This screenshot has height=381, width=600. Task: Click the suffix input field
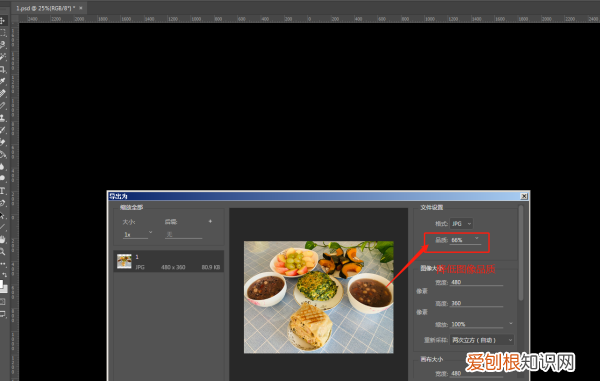[183, 234]
